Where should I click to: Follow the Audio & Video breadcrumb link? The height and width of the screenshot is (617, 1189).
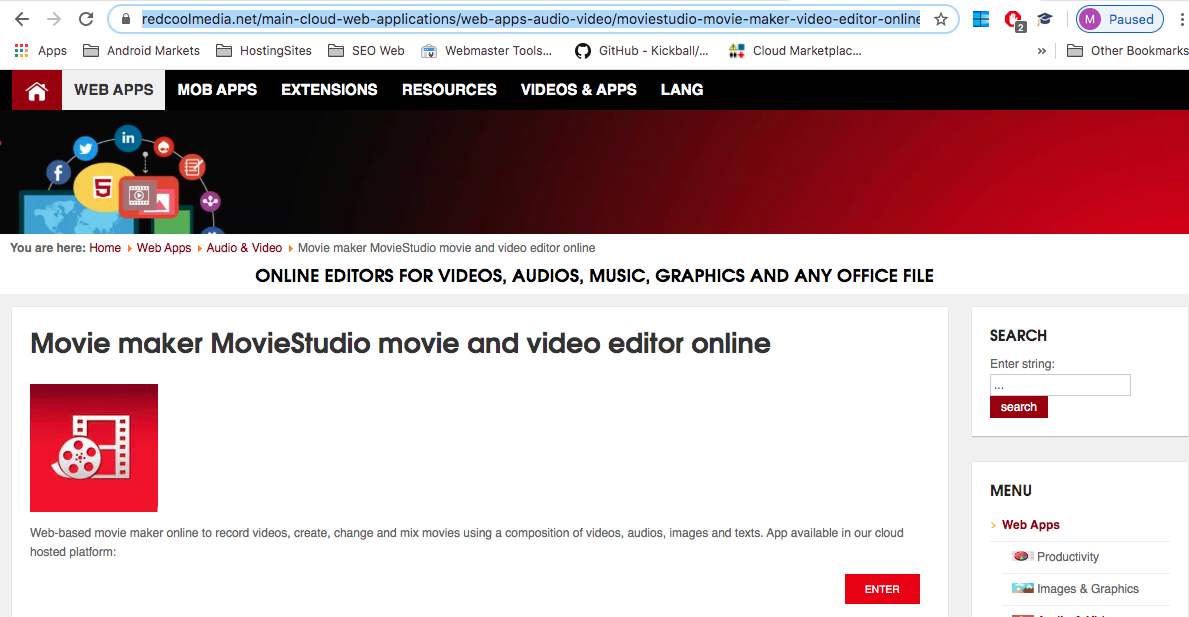[244, 248]
